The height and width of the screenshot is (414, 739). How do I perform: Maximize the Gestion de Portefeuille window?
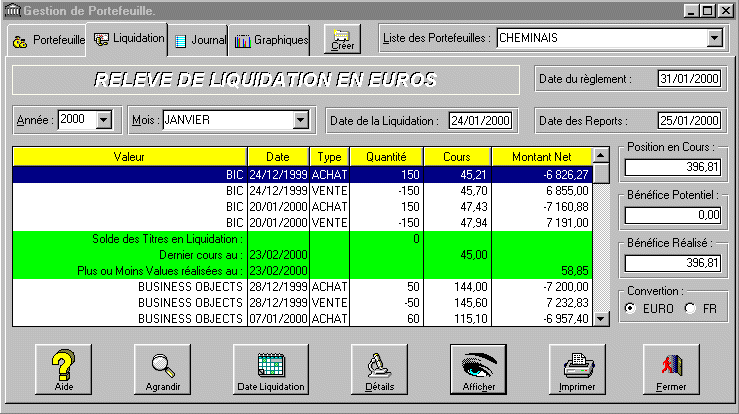pyautogui.click(x=707, y=10)
